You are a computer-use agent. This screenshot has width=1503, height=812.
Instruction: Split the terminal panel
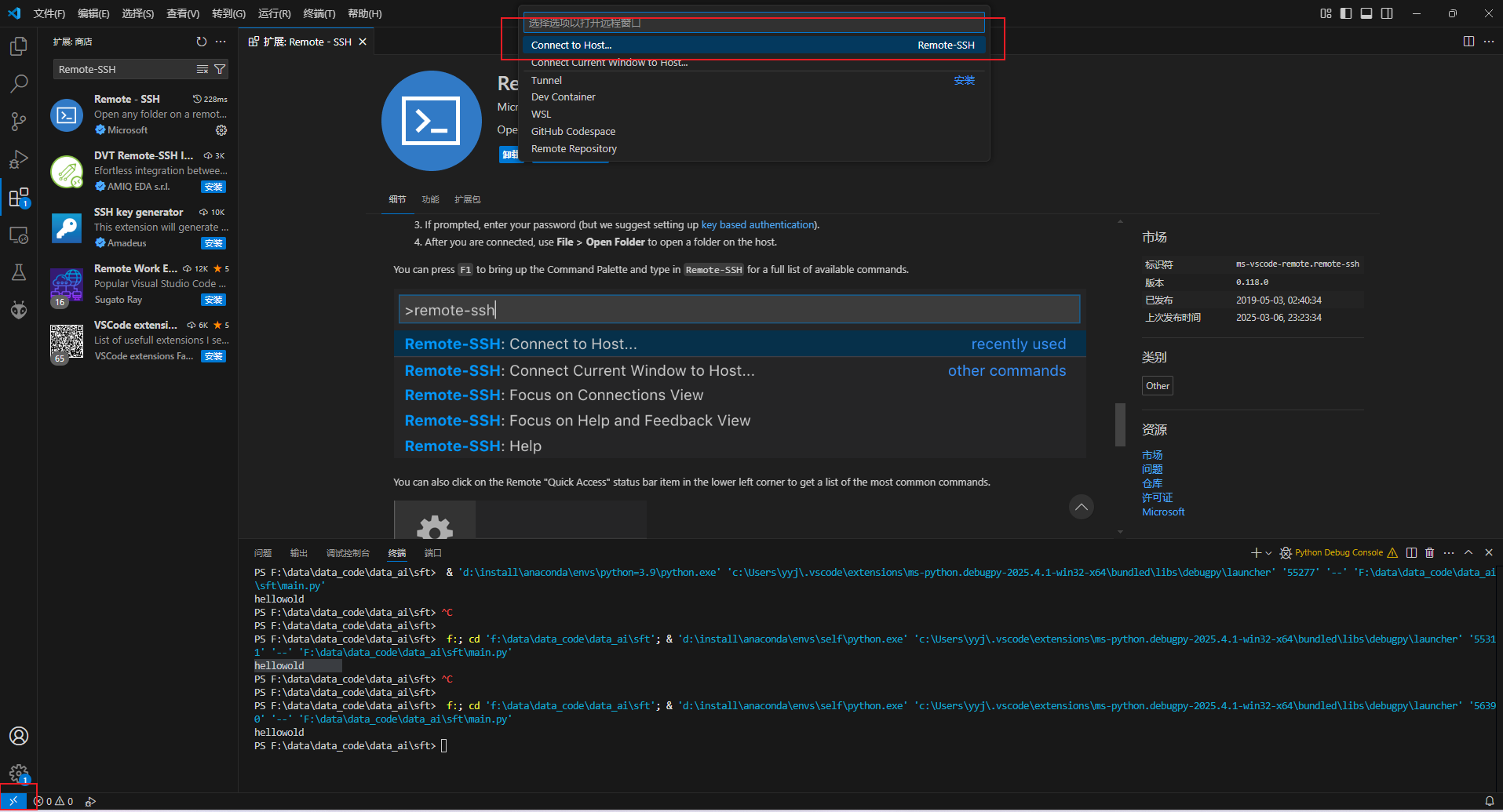(1411, 552)
